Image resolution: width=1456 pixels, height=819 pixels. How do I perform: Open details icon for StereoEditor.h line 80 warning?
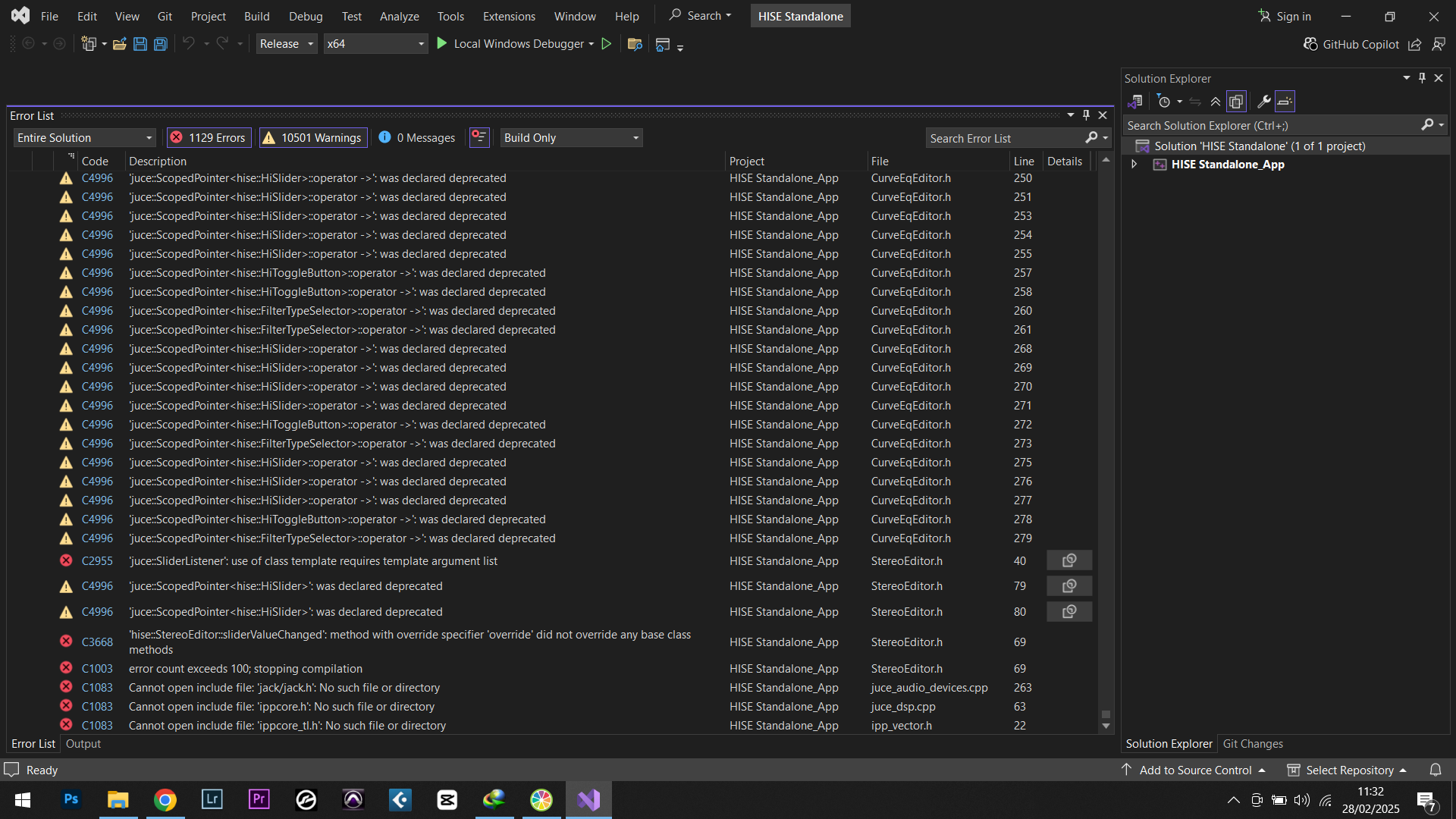(1069, 611)
